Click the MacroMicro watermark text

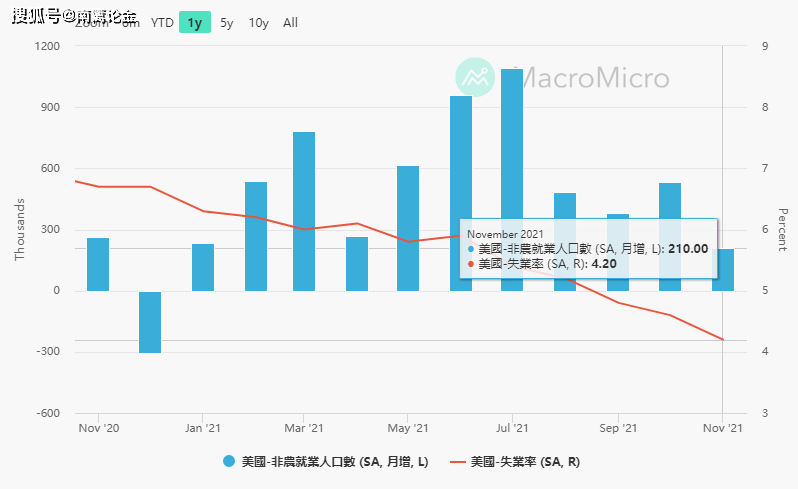pyautogui.click(x=591, y=78)
